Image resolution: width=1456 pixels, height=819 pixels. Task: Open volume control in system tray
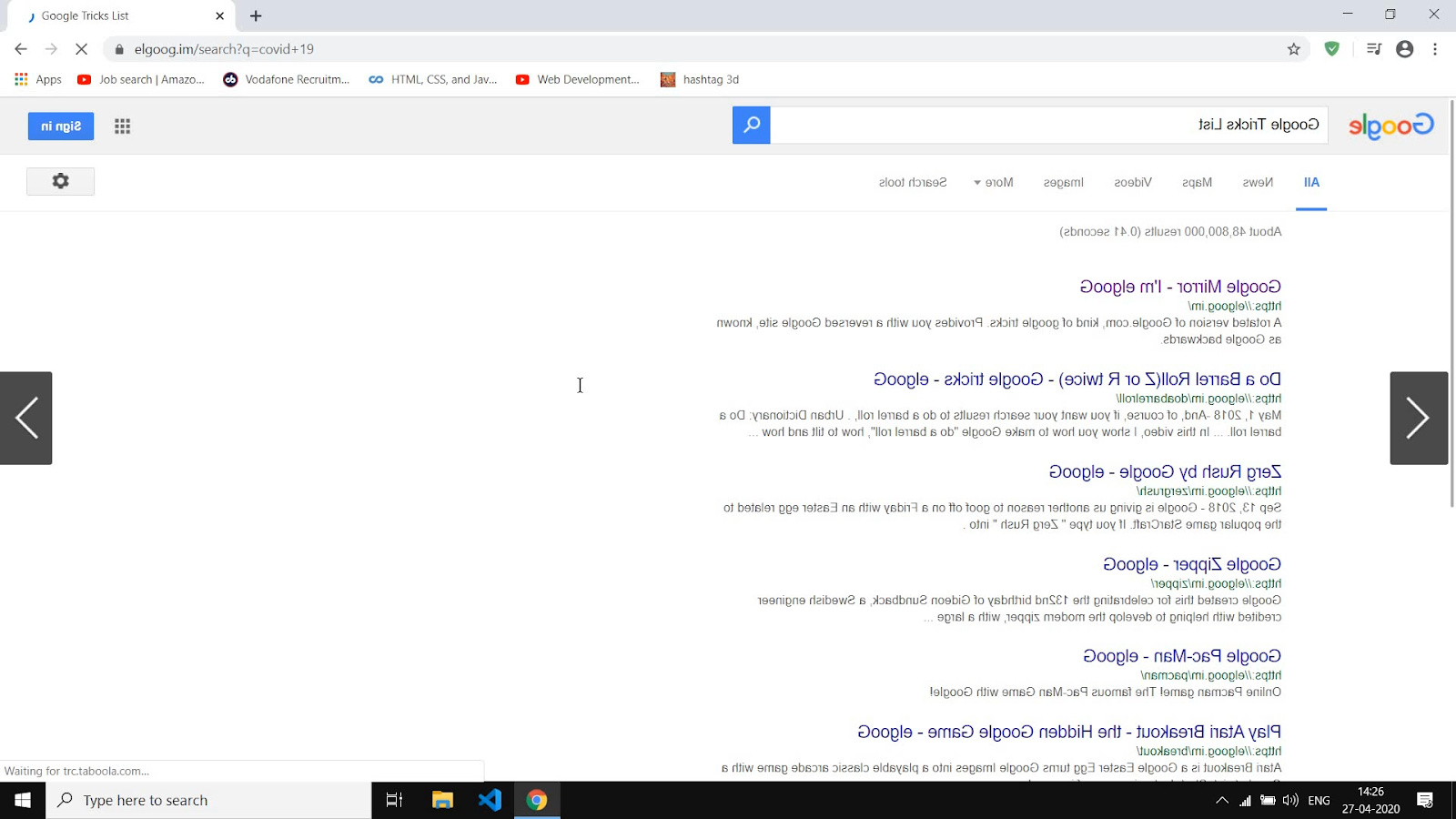pyautogui.click(x=1290, y=801)
